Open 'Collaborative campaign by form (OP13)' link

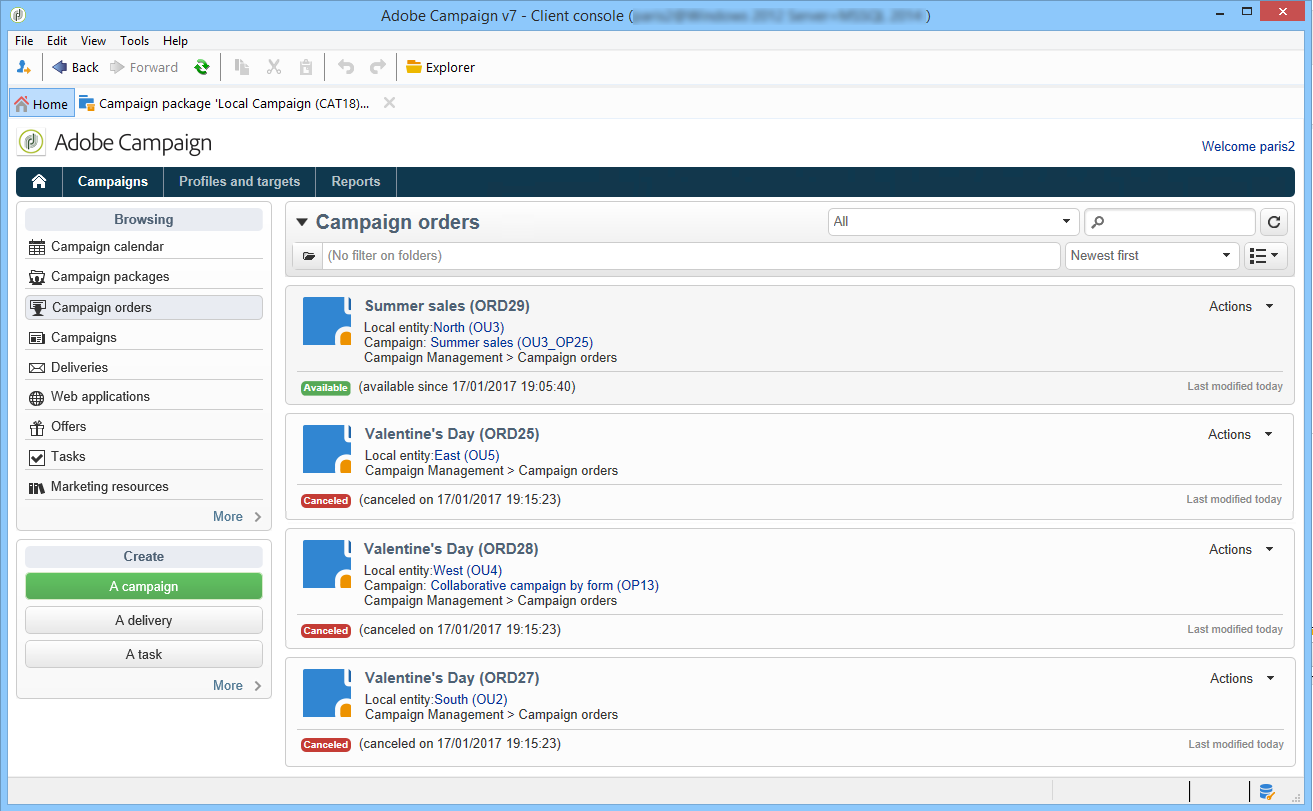point(545,586)
